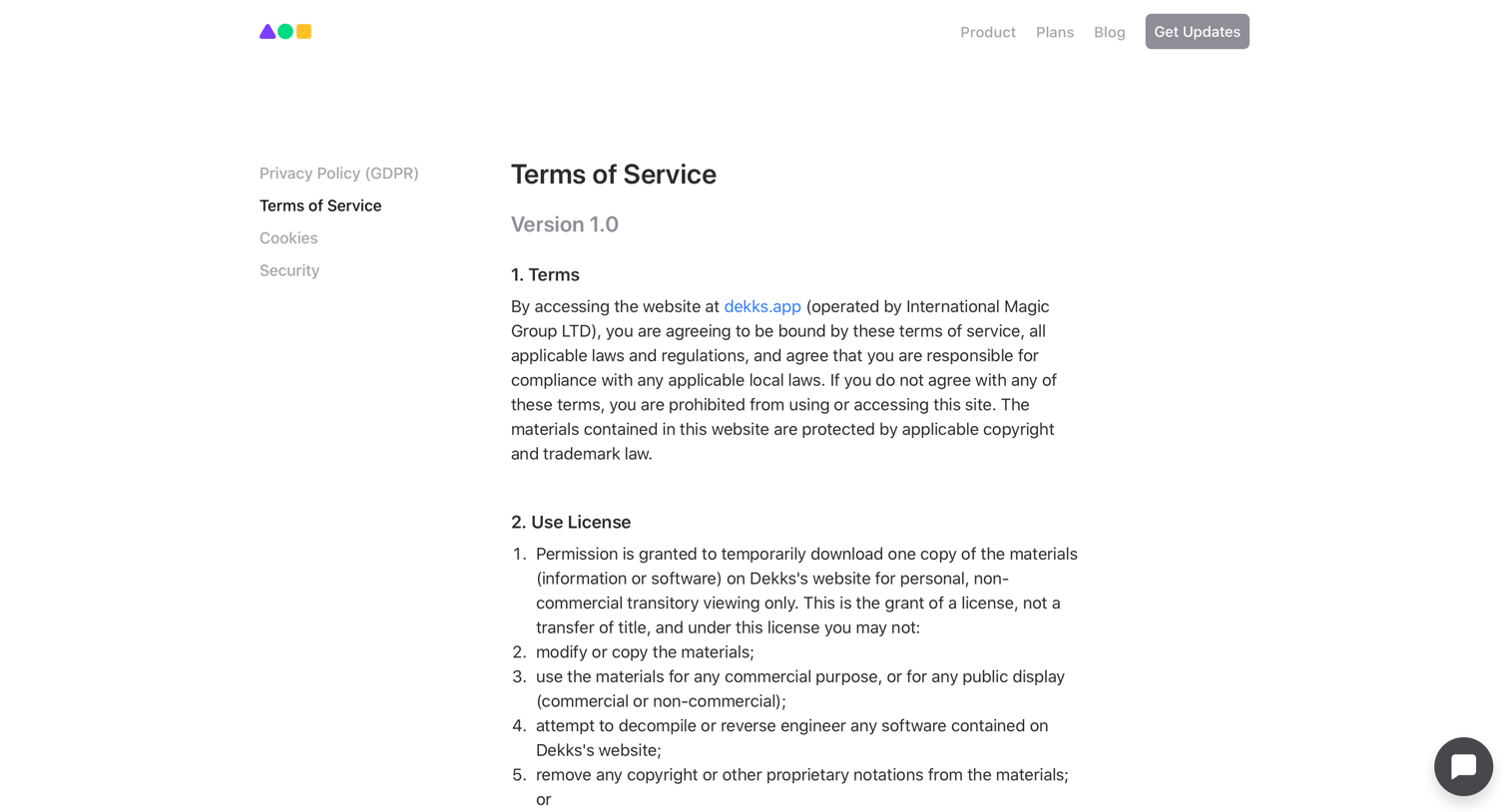Image resolution: width=1509 pixels, height=812 pixels.
Task: Click the Get Updates button
Action: coord(1197,32)
